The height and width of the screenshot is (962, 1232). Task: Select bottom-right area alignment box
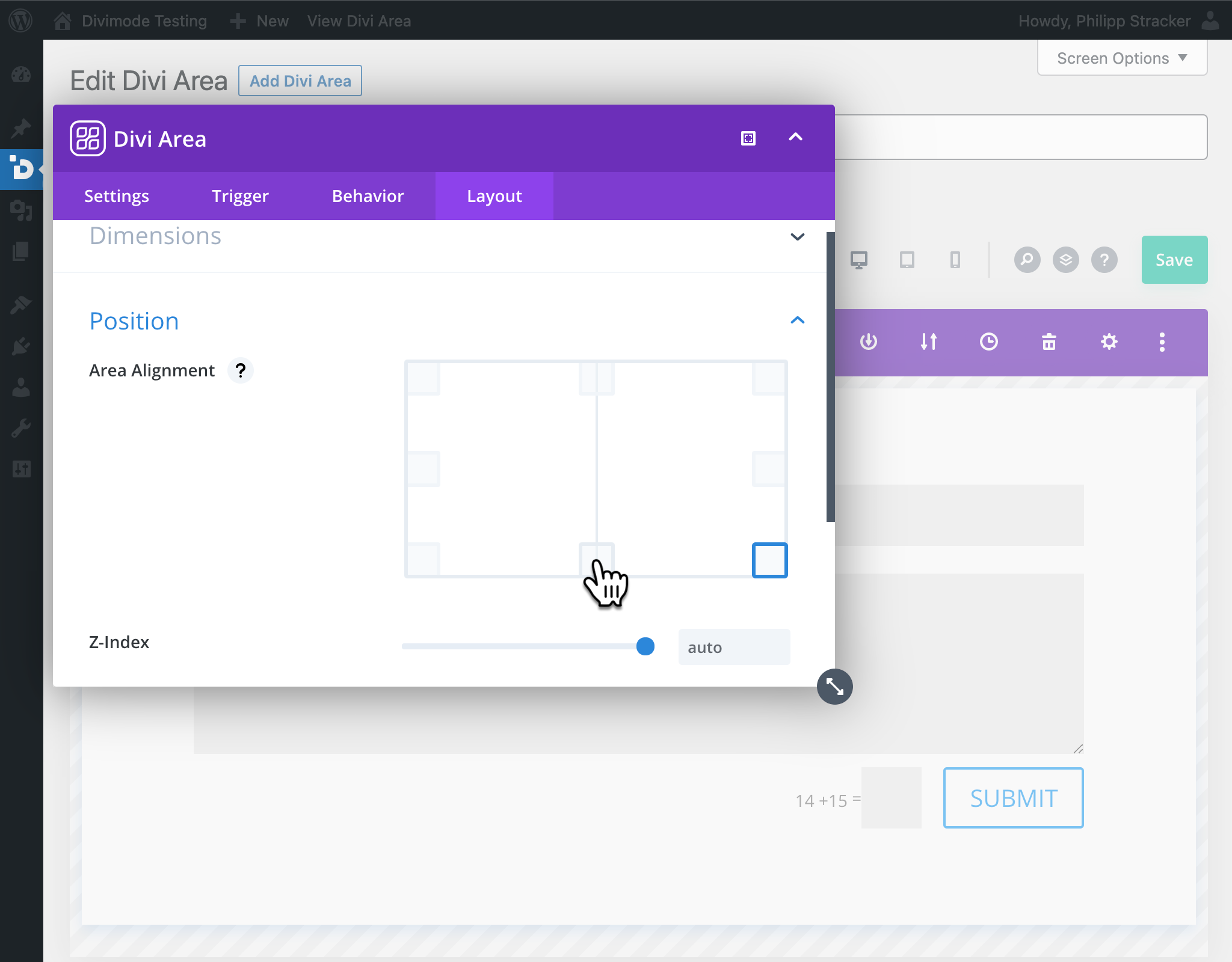770,560
